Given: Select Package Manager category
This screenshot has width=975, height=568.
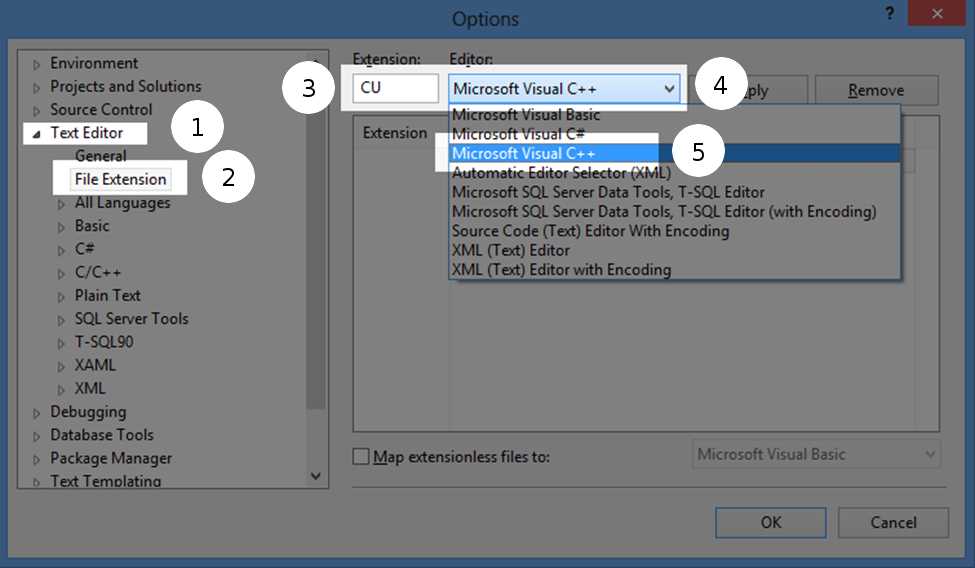Looking at the screenshot, I should click(111, 459).
